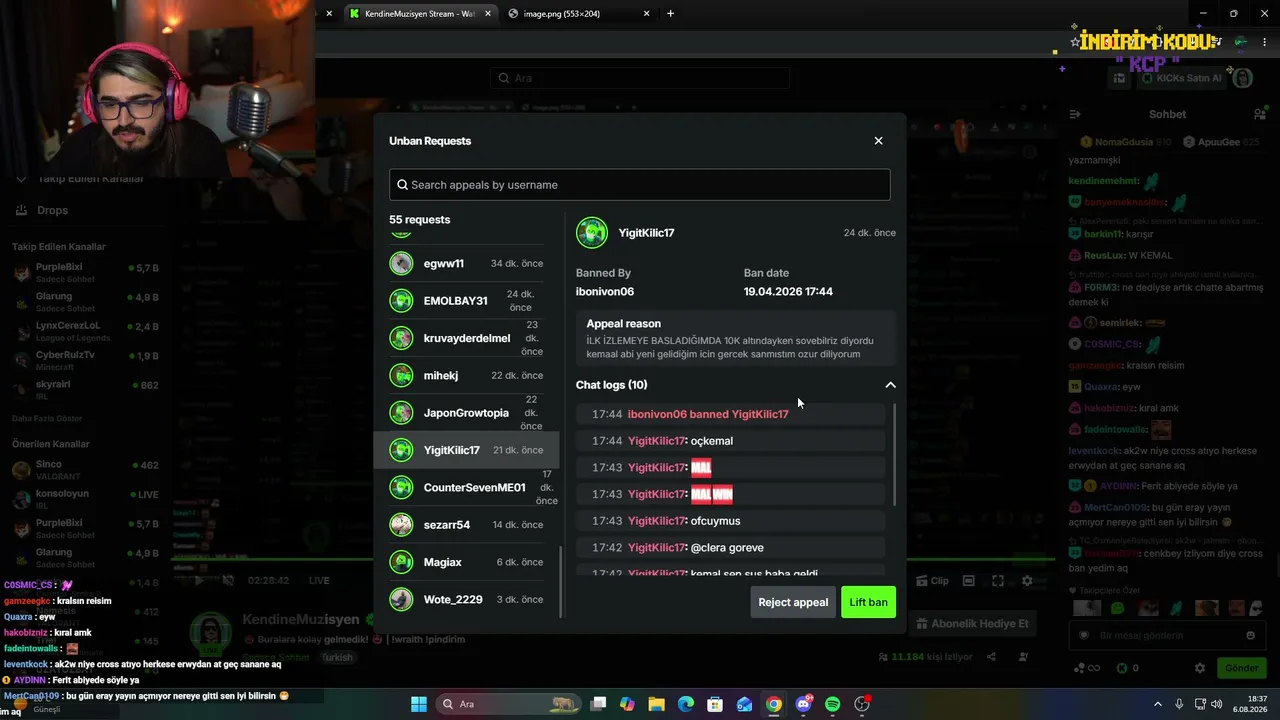This screenshot has height=720, width=1280.
Task: Open Windows Start menu
Action: point(418,704)
